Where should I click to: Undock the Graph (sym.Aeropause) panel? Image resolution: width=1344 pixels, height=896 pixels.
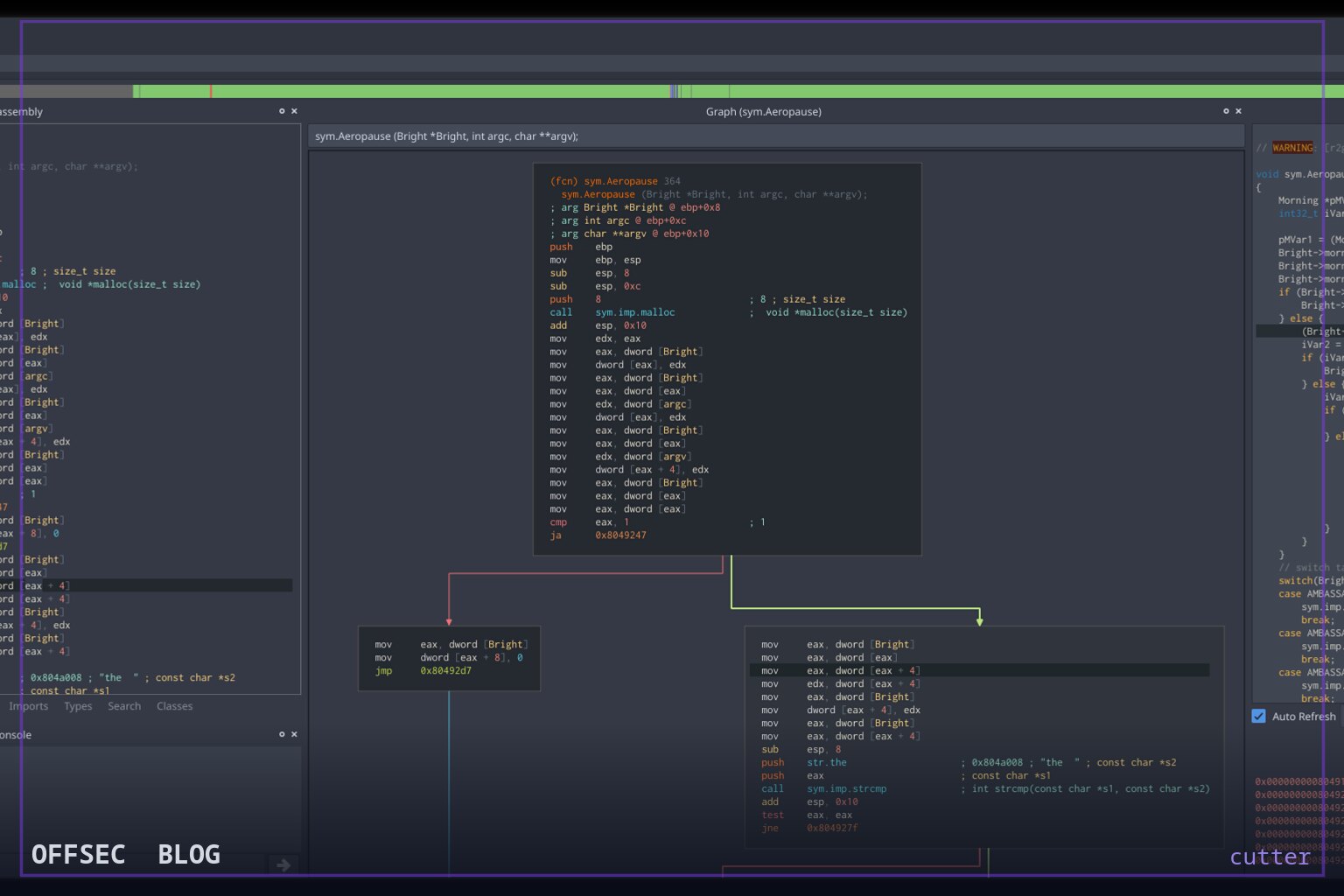1226,111
